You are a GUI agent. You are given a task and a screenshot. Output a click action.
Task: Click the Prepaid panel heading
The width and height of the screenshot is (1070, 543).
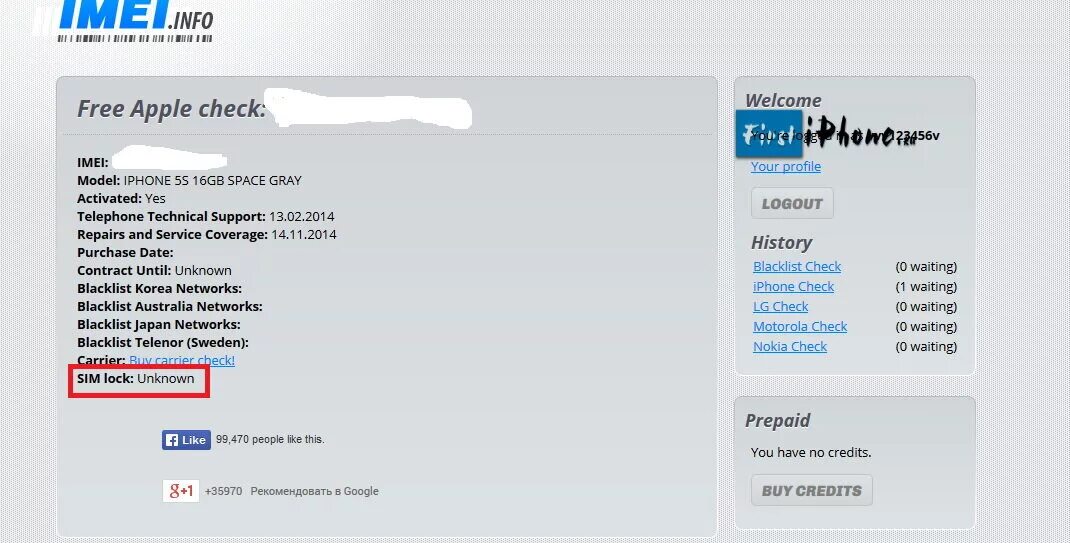[x=777, y=420]
